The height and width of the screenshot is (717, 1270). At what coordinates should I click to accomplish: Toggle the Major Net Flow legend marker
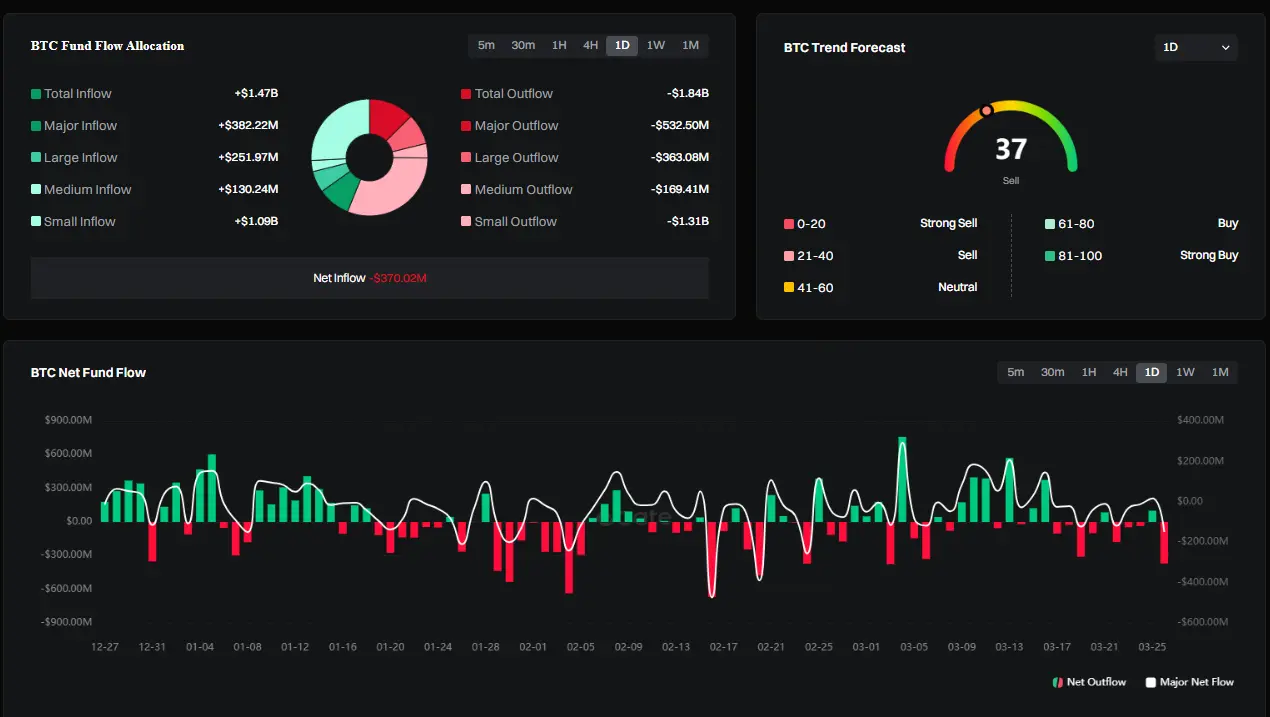[x=1150, y=682]
